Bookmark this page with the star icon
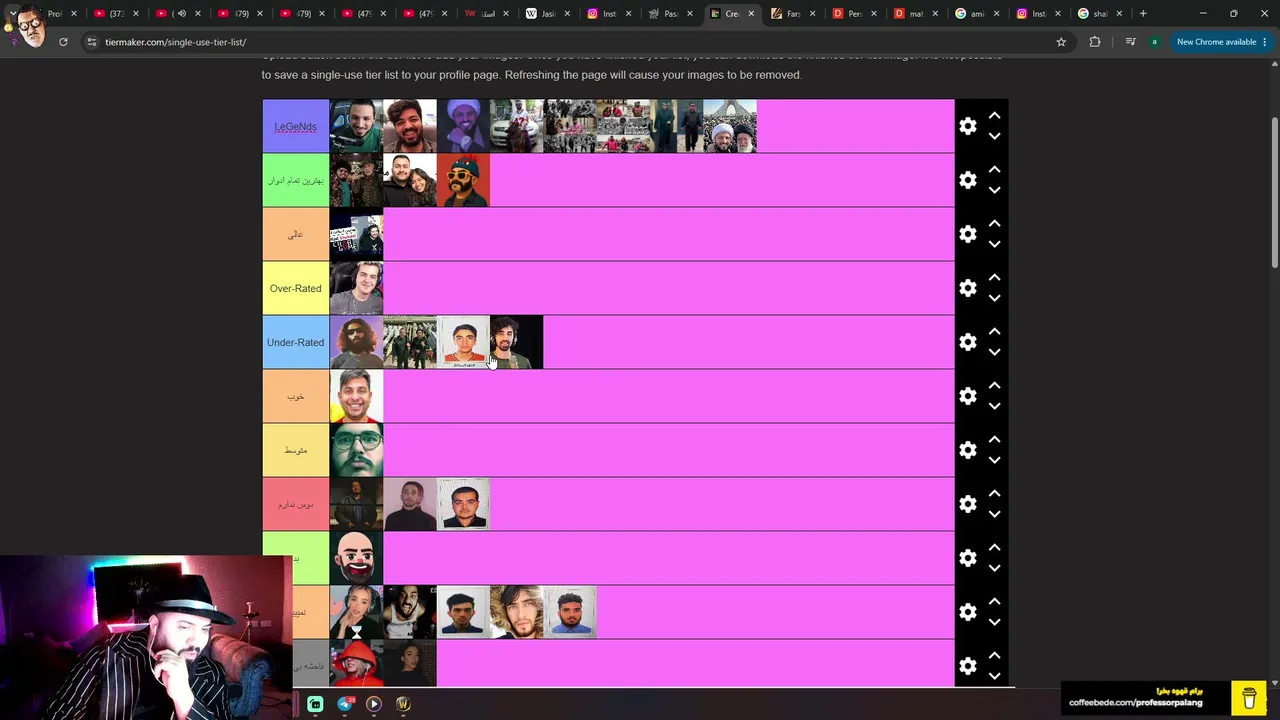This screenshot has width=1280, height=720. coord(1061,42)
